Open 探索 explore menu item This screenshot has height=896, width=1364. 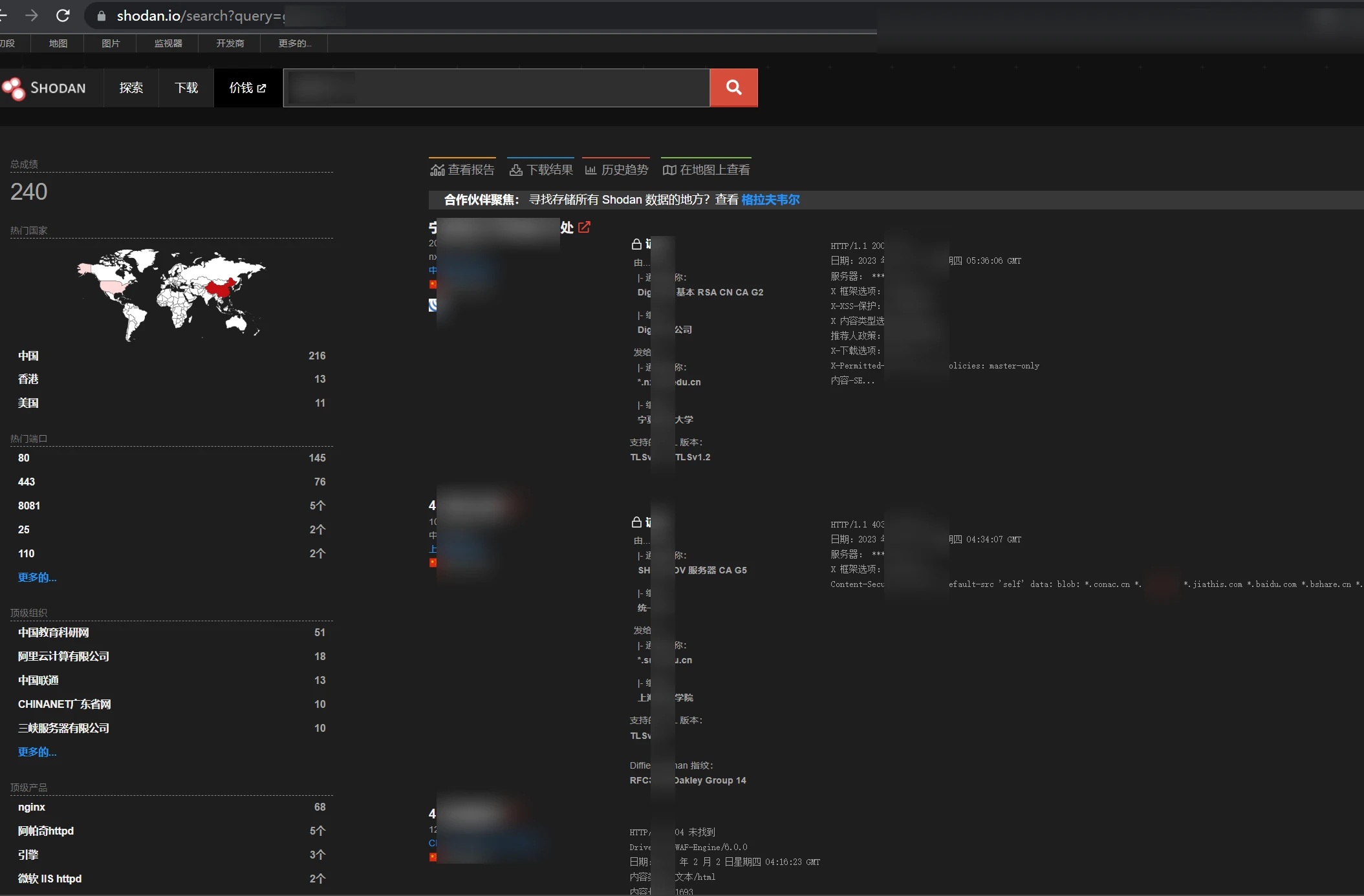[x=131, y=88]
